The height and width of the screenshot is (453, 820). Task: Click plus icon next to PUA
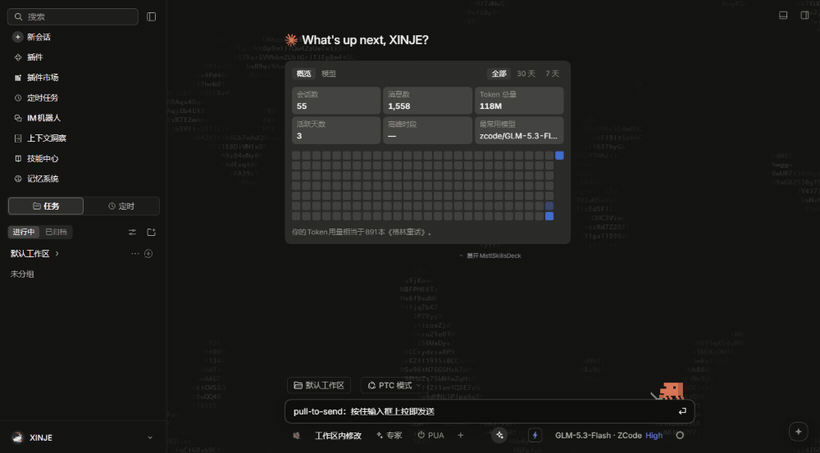point(460,435)
